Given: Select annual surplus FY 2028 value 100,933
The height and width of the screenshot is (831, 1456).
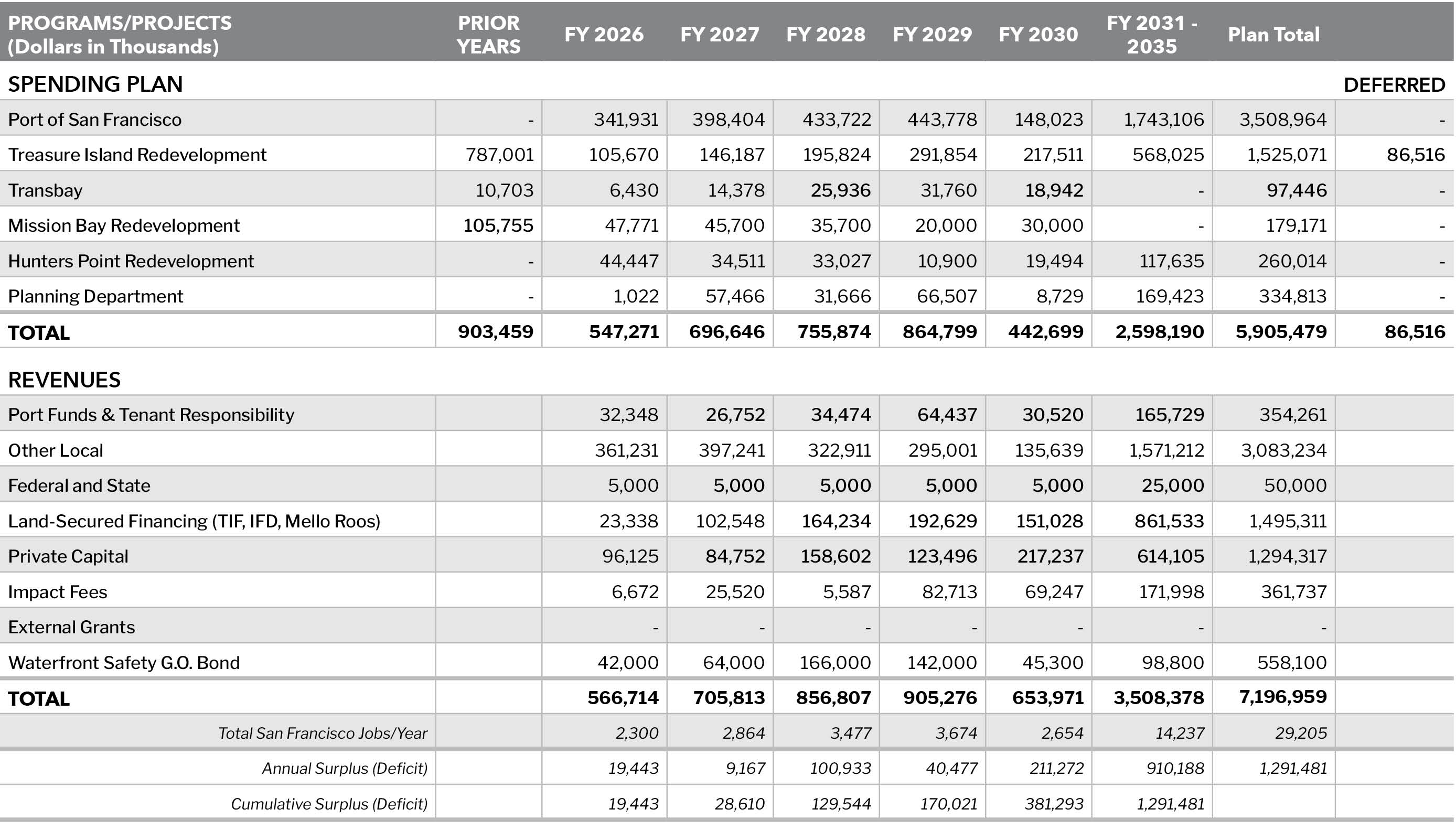Looking at the screenshot, I should coord(840,769).
